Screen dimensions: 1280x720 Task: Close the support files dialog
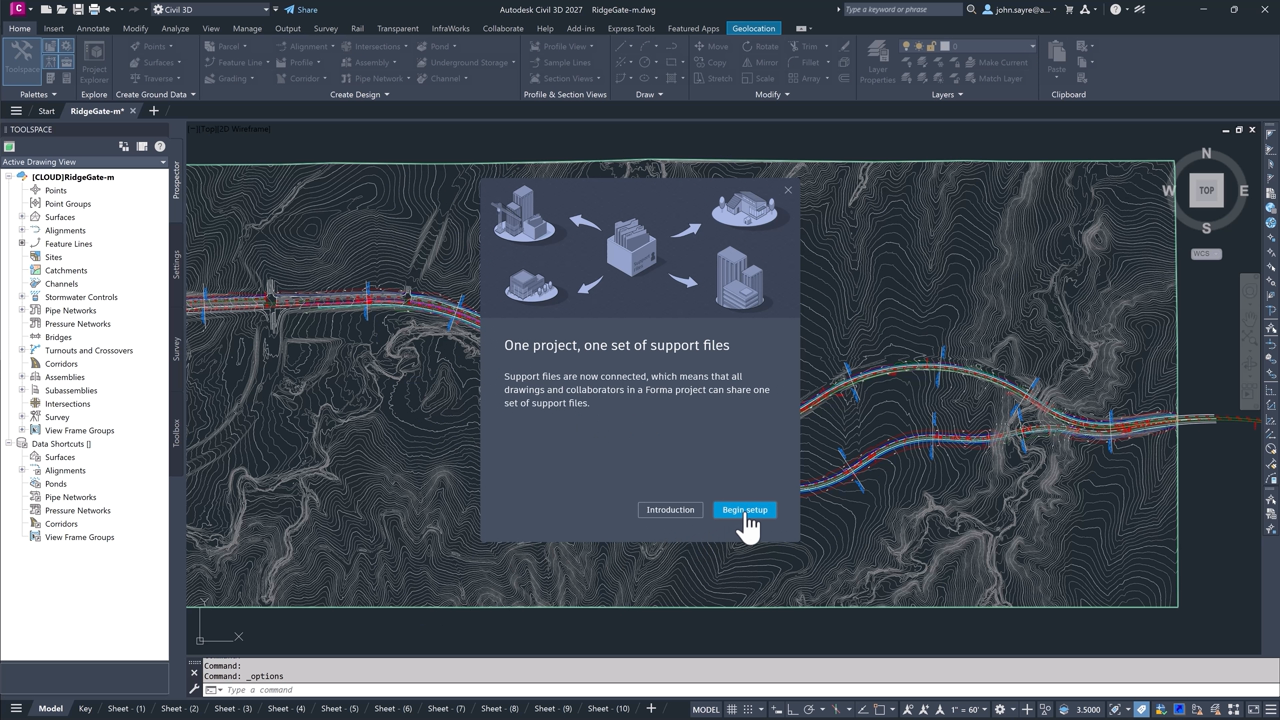788,190
